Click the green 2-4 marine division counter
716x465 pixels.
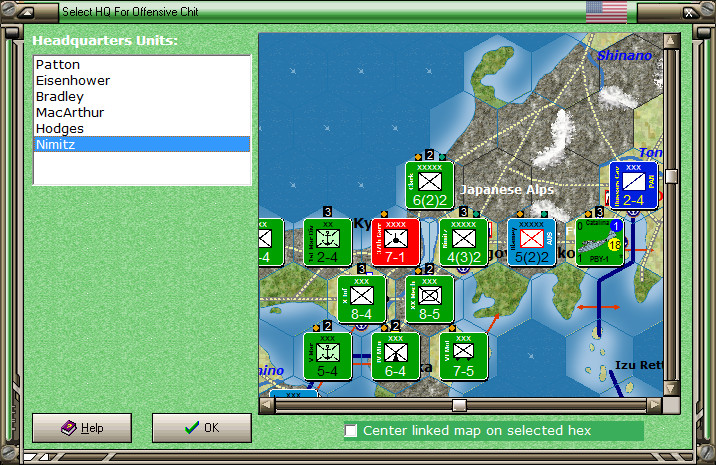[x=327, y=243]
